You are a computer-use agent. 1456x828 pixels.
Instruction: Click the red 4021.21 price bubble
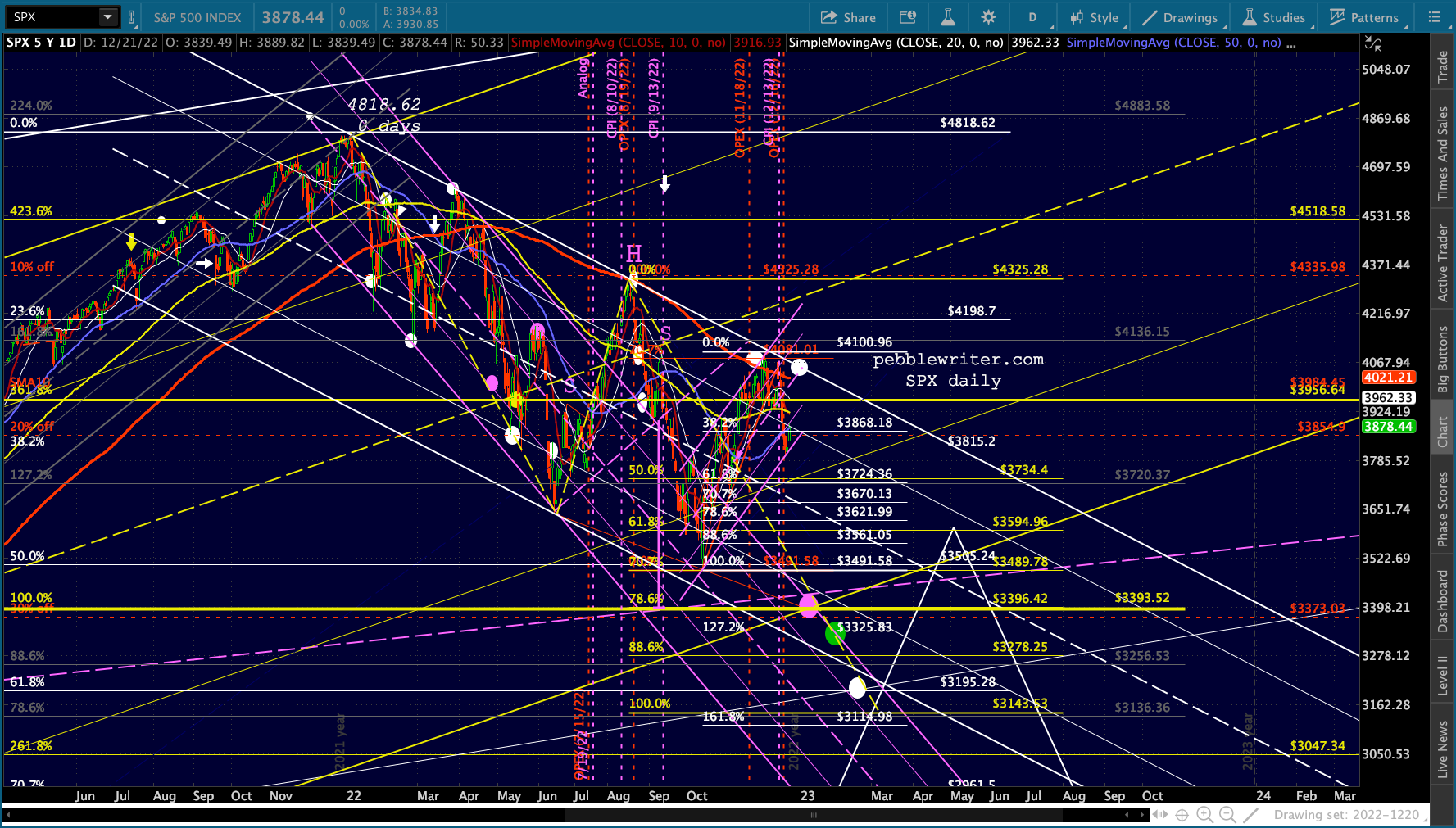pos(1388,378)
